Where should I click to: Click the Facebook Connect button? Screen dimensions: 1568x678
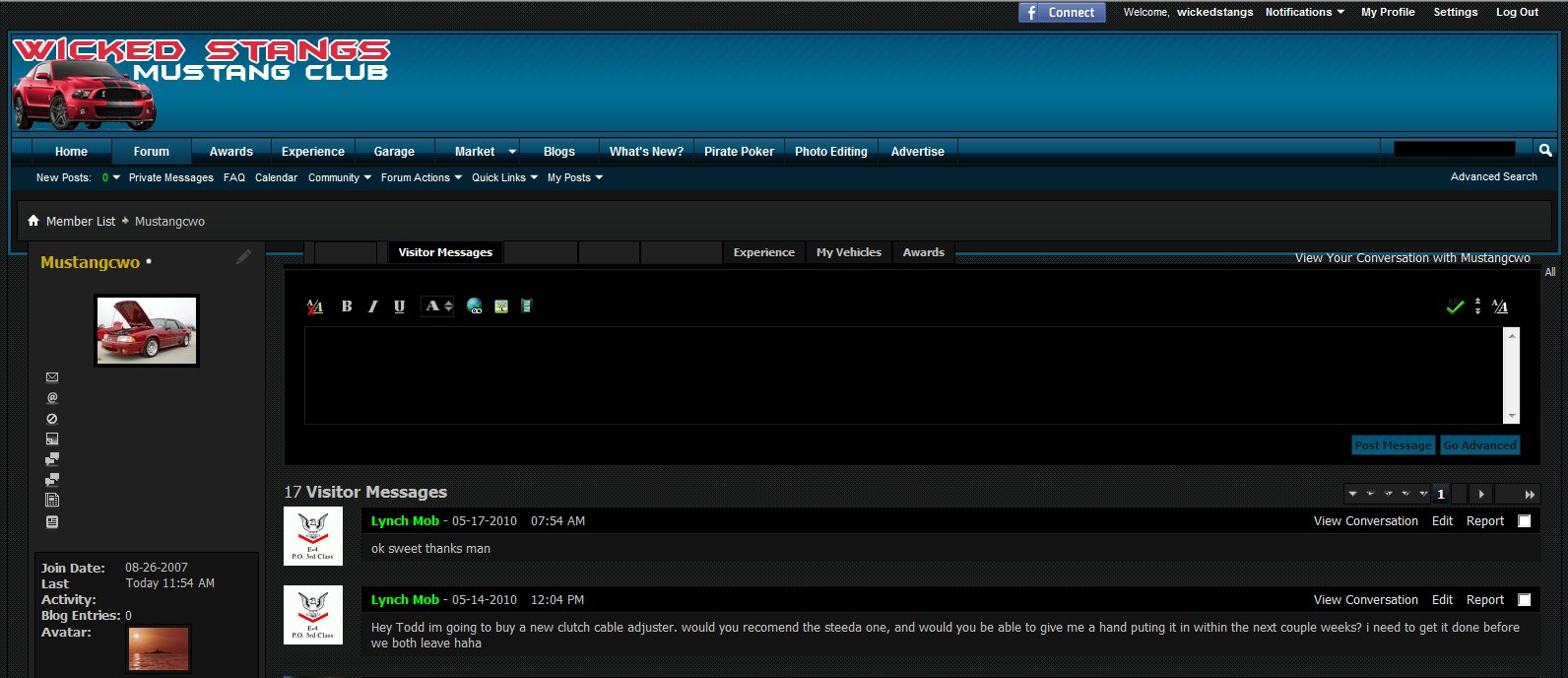pyautogui.click(x=1062, y=13)
